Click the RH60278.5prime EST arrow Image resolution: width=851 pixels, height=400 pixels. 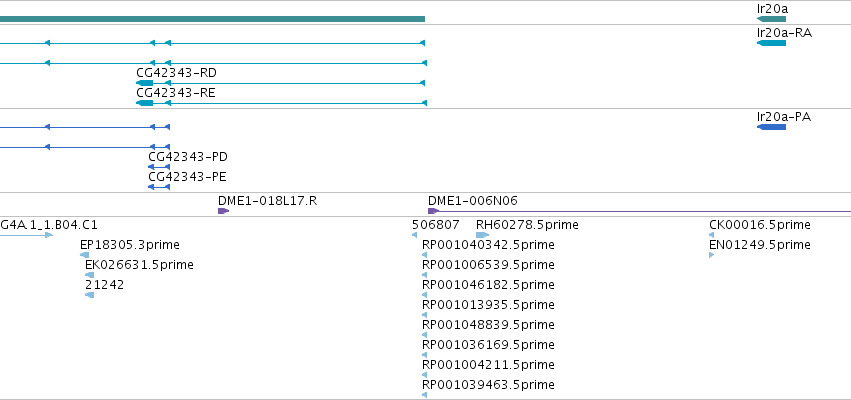(482, 235)
